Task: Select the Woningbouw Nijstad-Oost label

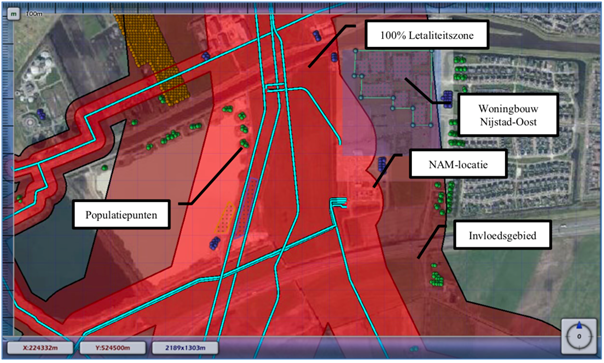Action: click(508, 115)
